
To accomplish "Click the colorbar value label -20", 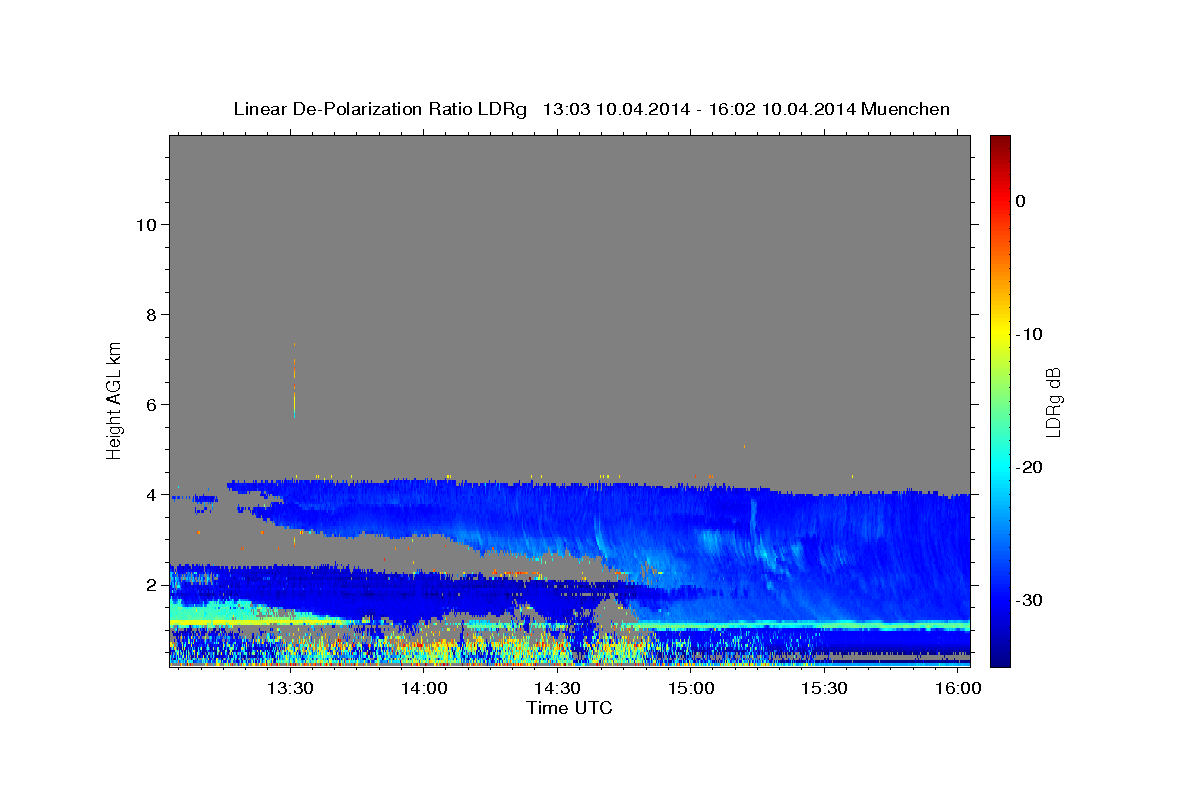I will [x=1030, y=467].
